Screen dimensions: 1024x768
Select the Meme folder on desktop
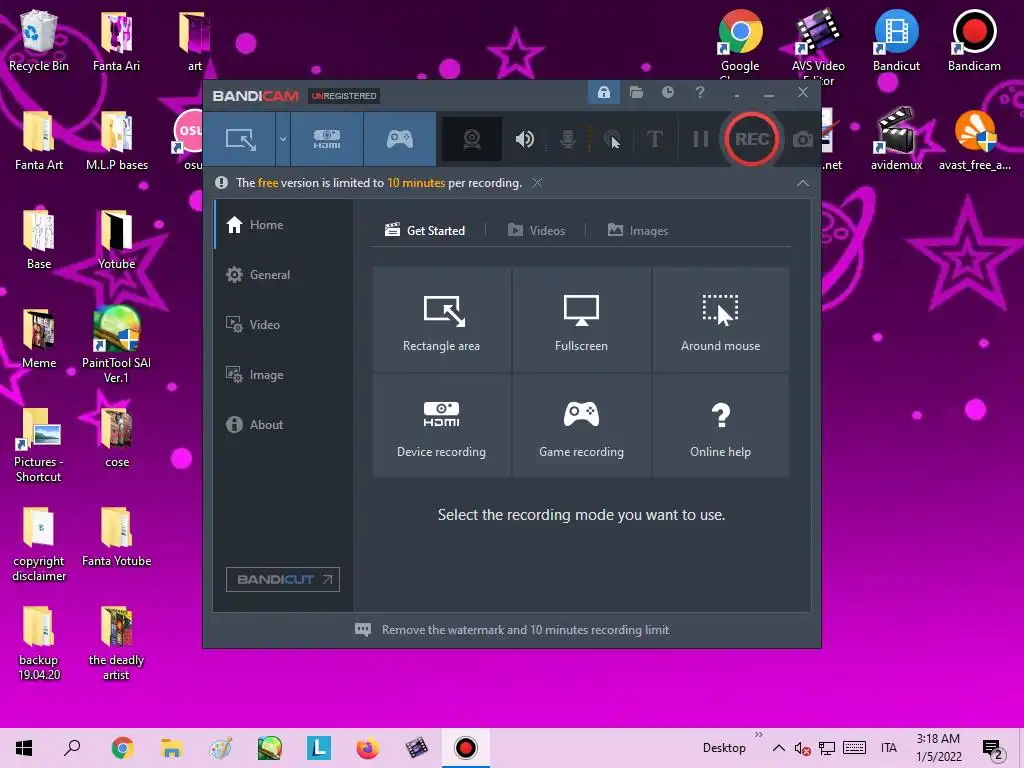point(39,338)
